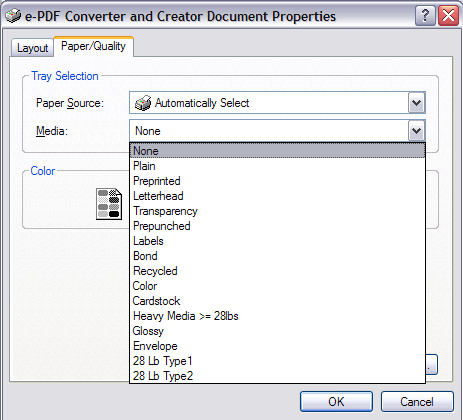Switch to the Layout tab
463x420 pixels.
pyautogui.click(x=32, y=48)
